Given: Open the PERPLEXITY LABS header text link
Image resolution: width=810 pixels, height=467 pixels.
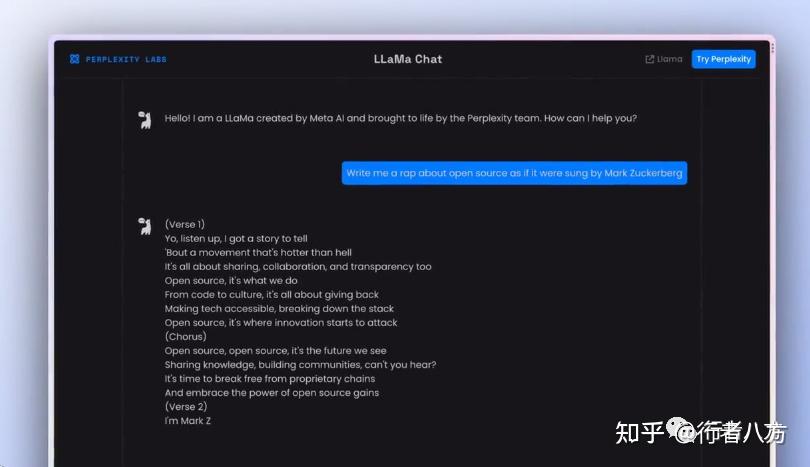Looking at the screenshot, I should click(x=126, y=59).
